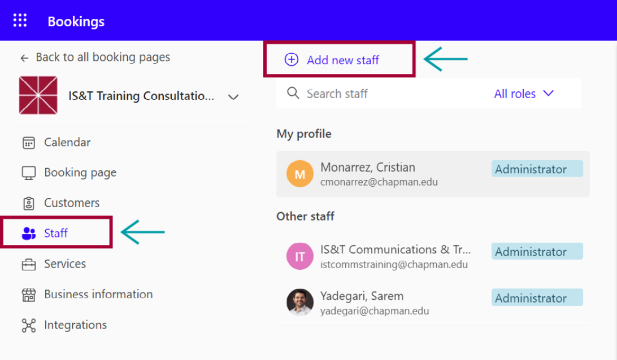617x360 pixels.
Task: Click the Business information store icon
Action: [x=29, y=295]
